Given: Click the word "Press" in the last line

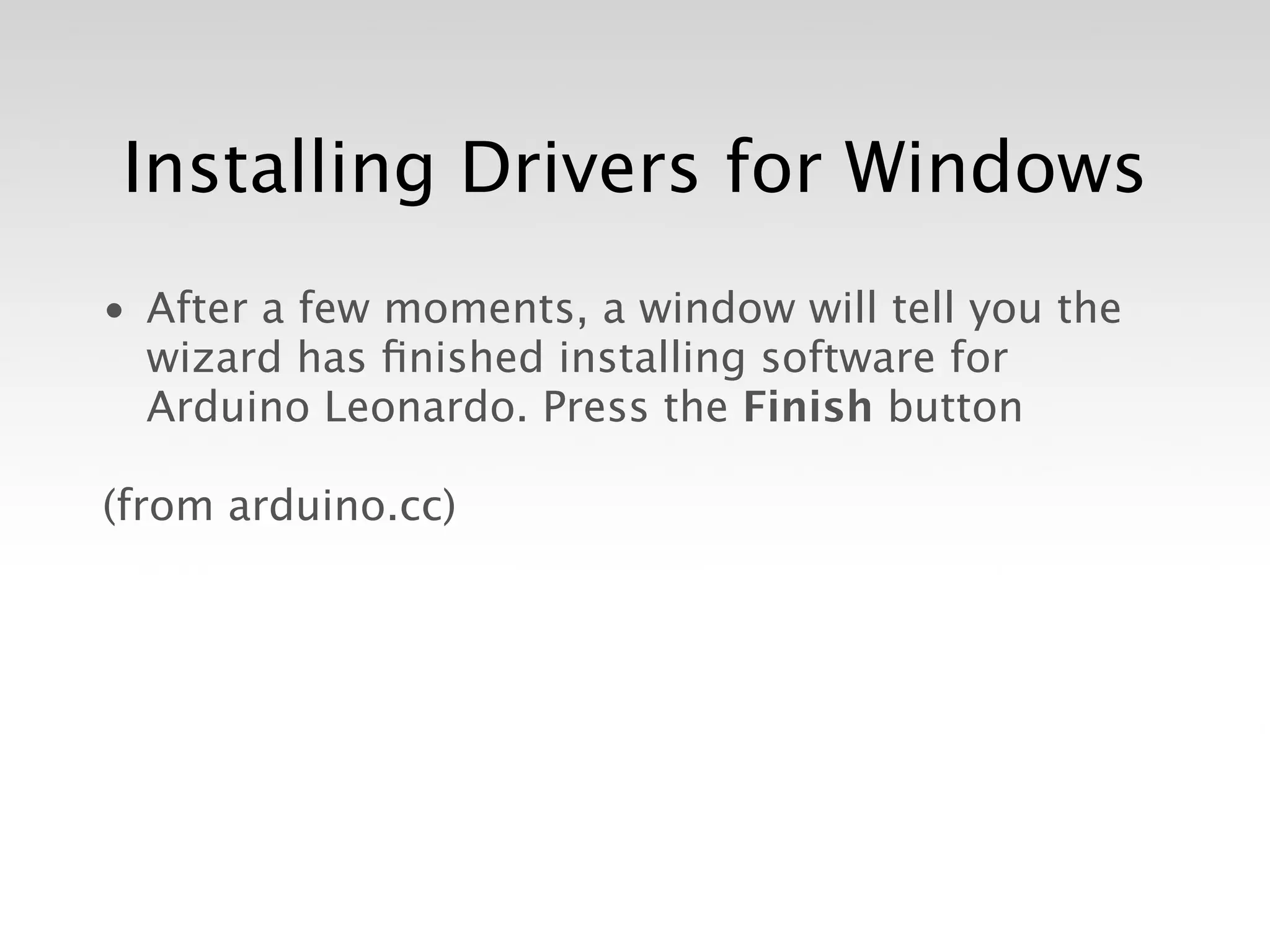Looking at the screenshot, I should 595,407.
